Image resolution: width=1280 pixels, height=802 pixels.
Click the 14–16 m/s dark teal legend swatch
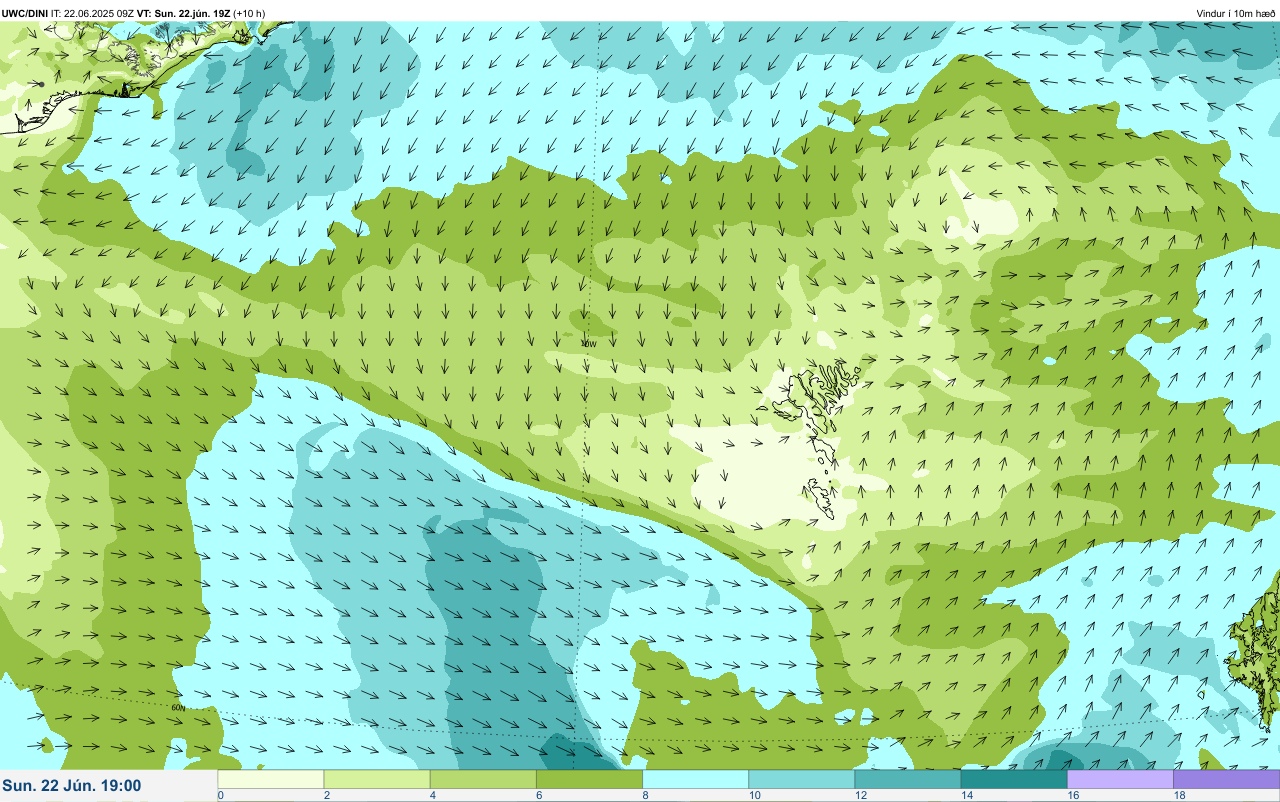tap(1013, 779)
